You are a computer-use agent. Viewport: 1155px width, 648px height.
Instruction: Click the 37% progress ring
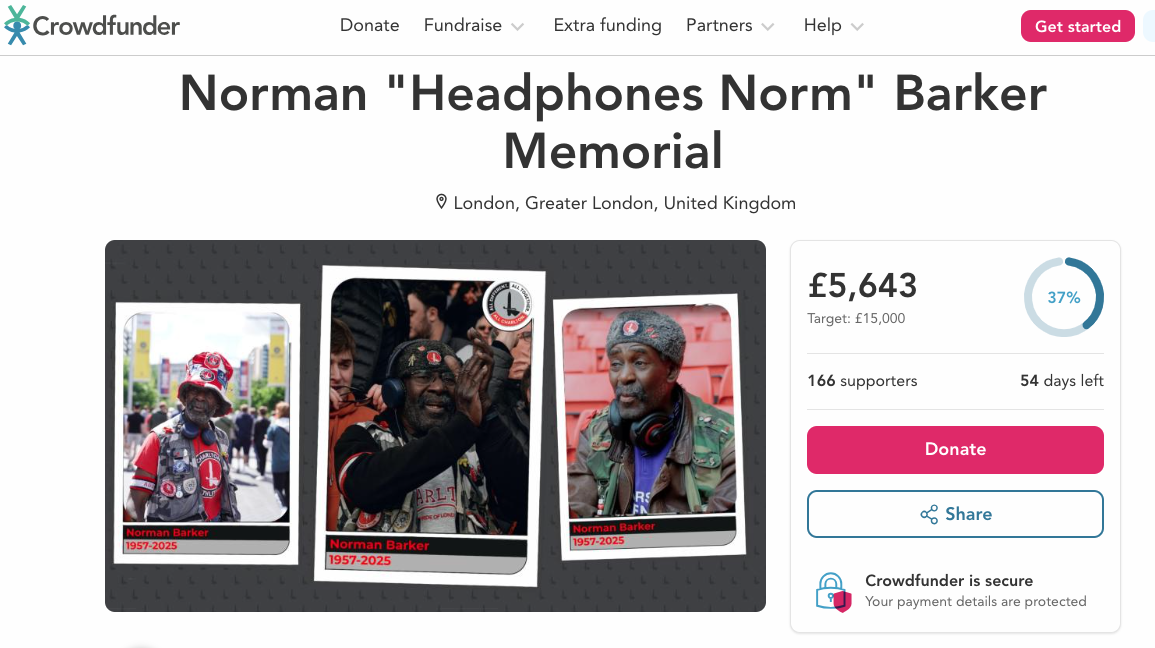[x=1064, y=297]
